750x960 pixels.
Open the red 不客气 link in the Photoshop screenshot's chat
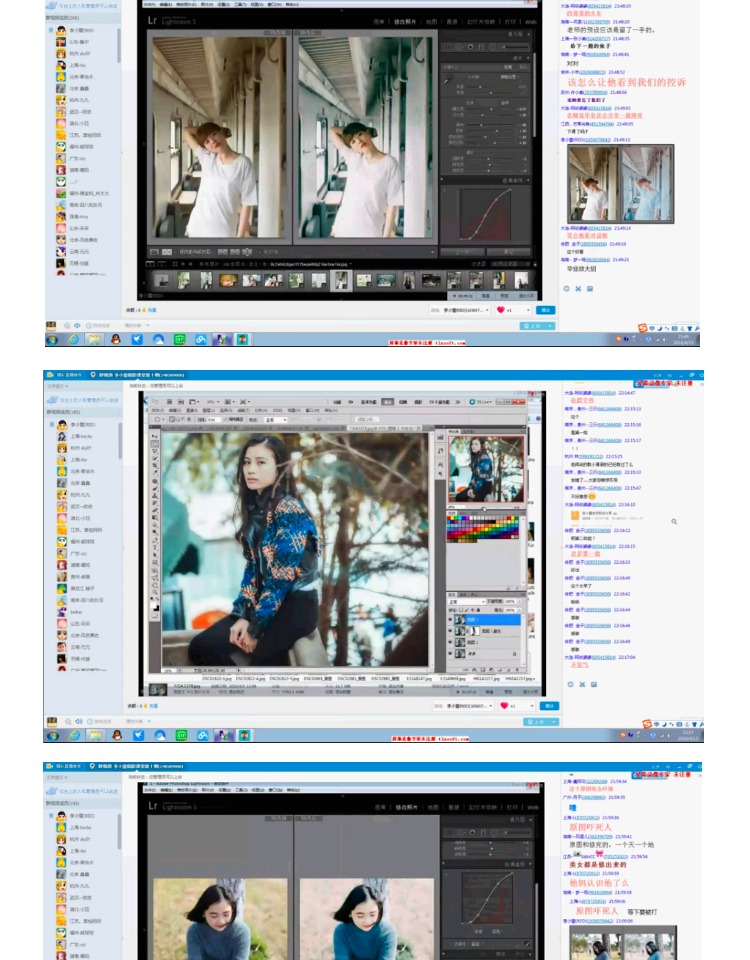pos(580,665)
